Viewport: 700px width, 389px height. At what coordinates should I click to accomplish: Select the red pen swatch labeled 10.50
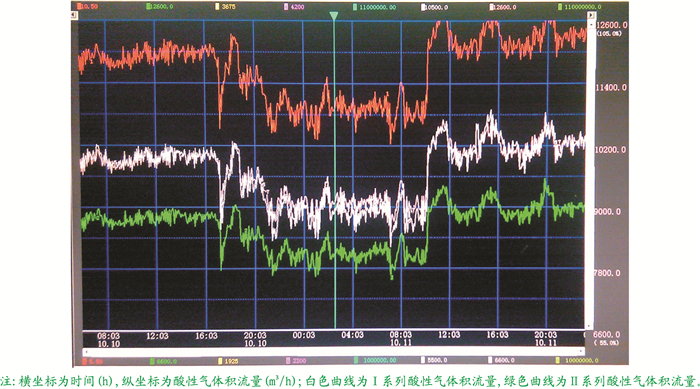click(x=79, y=7)
